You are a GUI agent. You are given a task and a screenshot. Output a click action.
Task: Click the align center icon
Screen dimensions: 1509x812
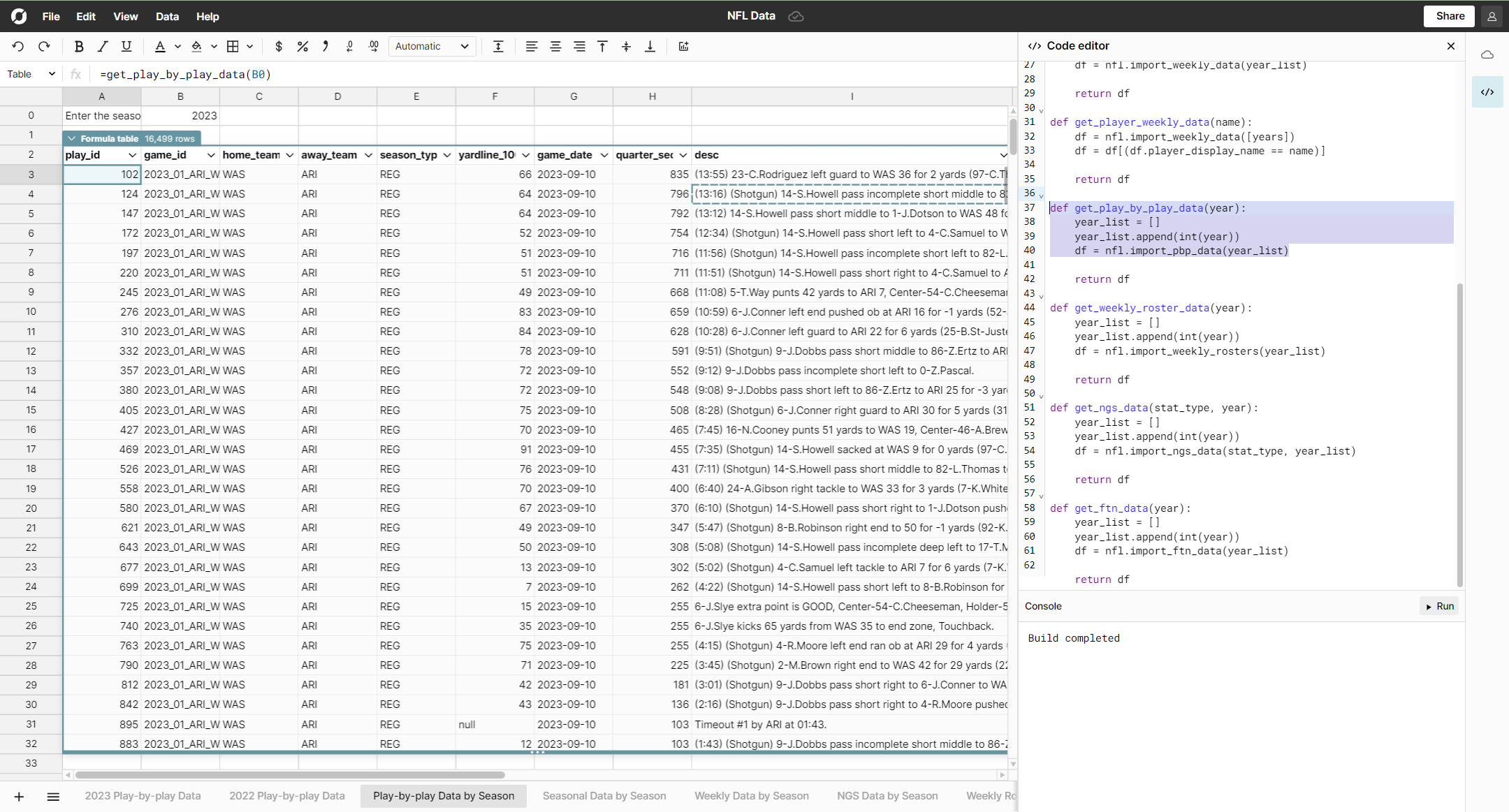pos(555,46)
